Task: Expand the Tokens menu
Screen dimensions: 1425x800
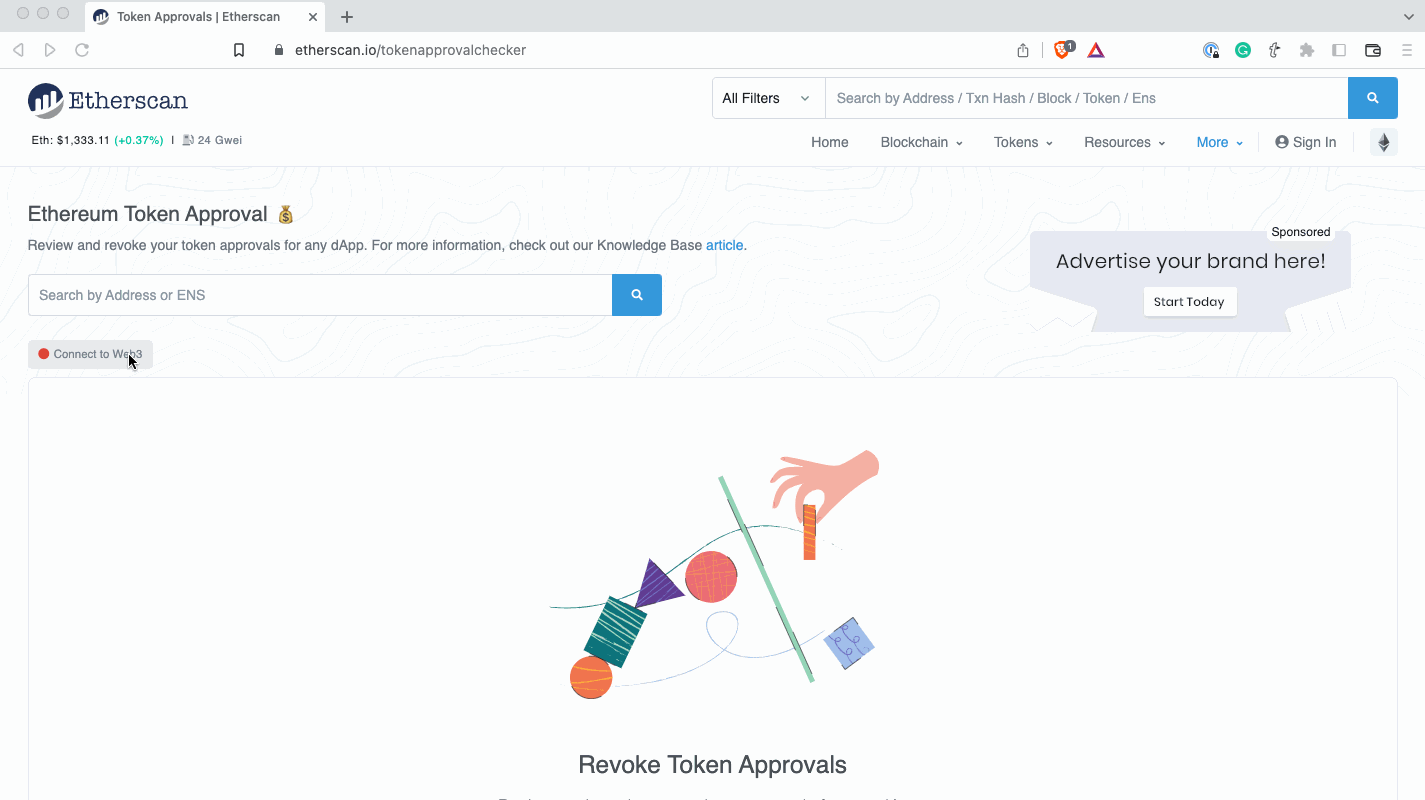Action: pyautogui.click(x=1023, y=142)
